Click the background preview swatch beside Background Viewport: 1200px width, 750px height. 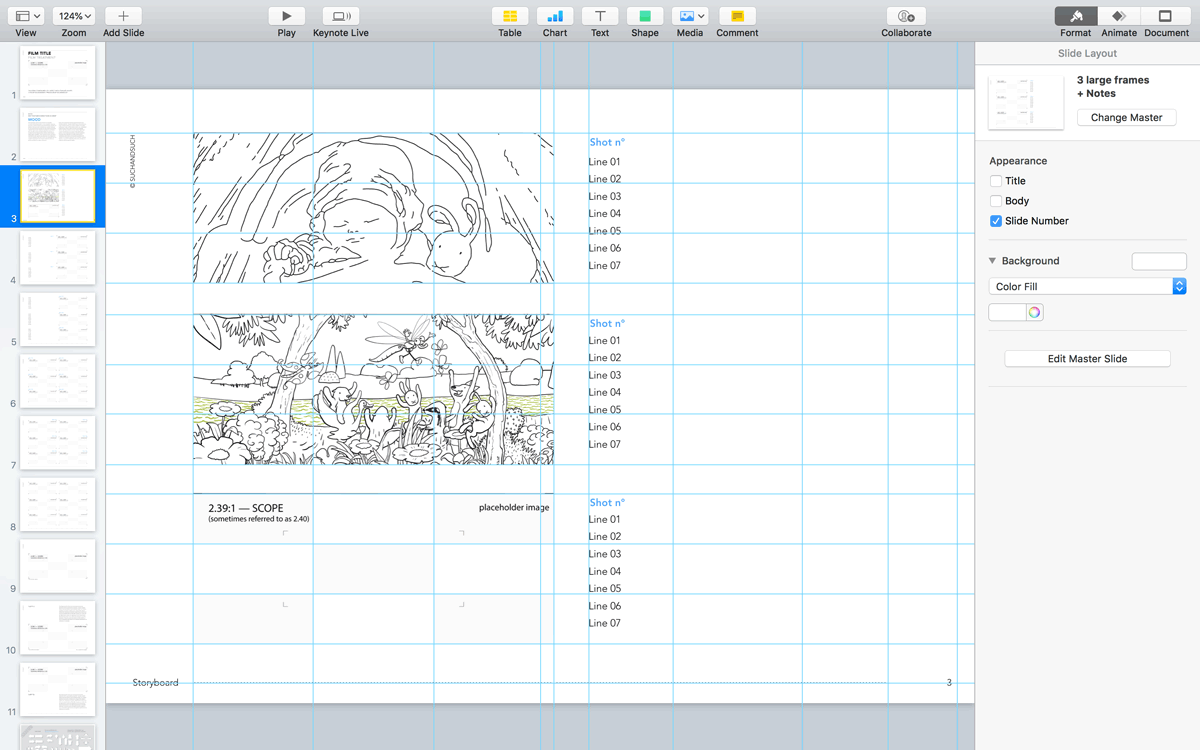(1159, 261)
